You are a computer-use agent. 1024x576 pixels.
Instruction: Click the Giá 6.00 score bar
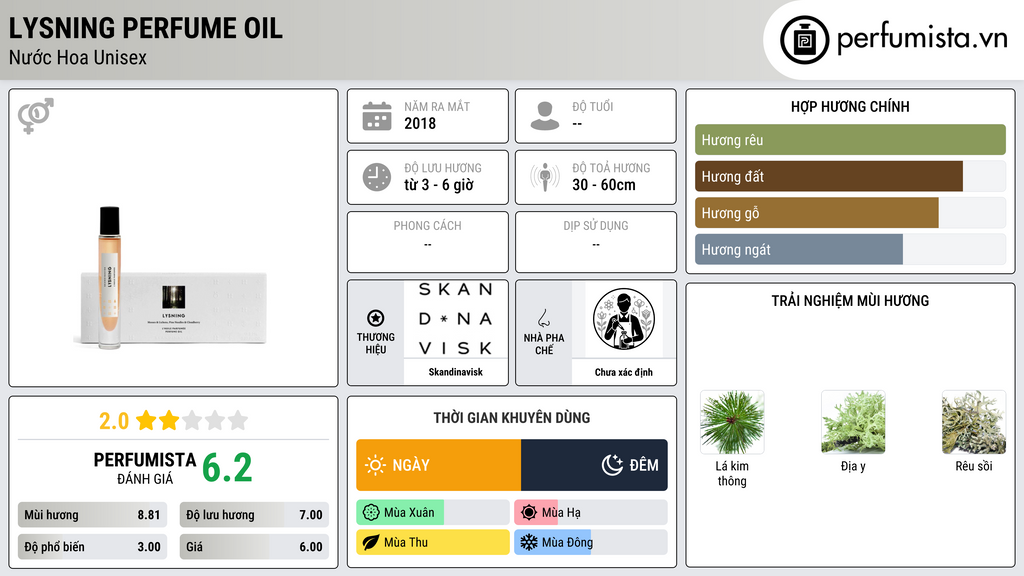[x=254, y=547]
